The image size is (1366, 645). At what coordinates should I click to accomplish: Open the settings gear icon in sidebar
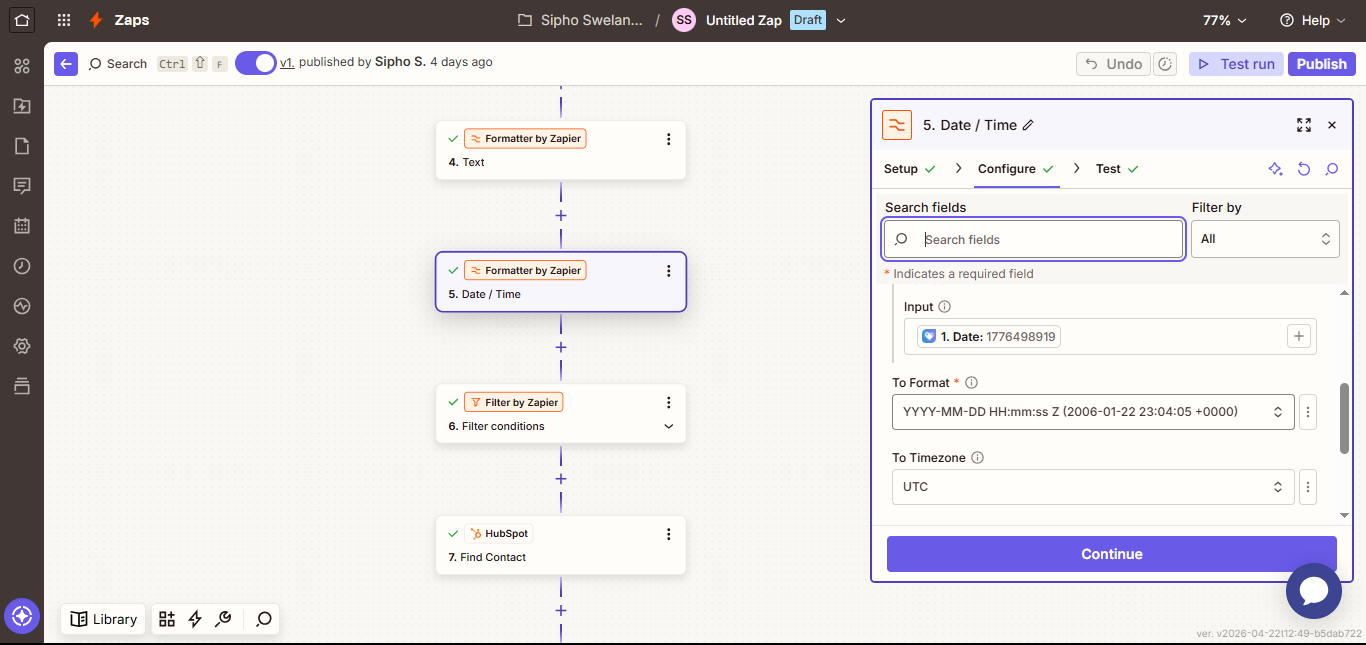22,346
